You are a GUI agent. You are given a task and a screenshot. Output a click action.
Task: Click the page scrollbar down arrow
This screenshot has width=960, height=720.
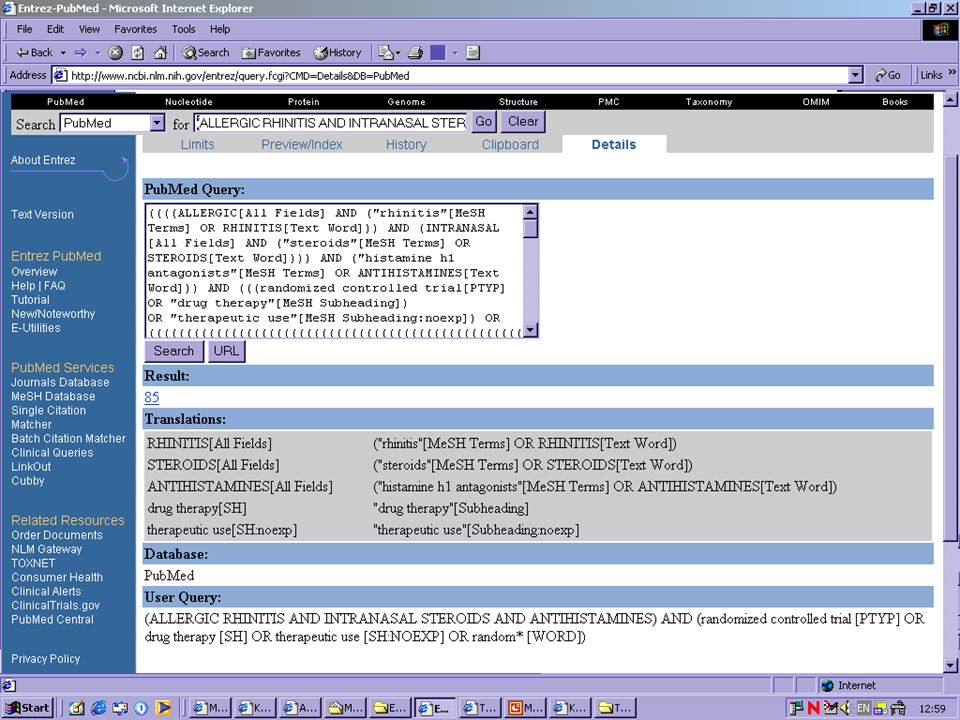point(950,665)
